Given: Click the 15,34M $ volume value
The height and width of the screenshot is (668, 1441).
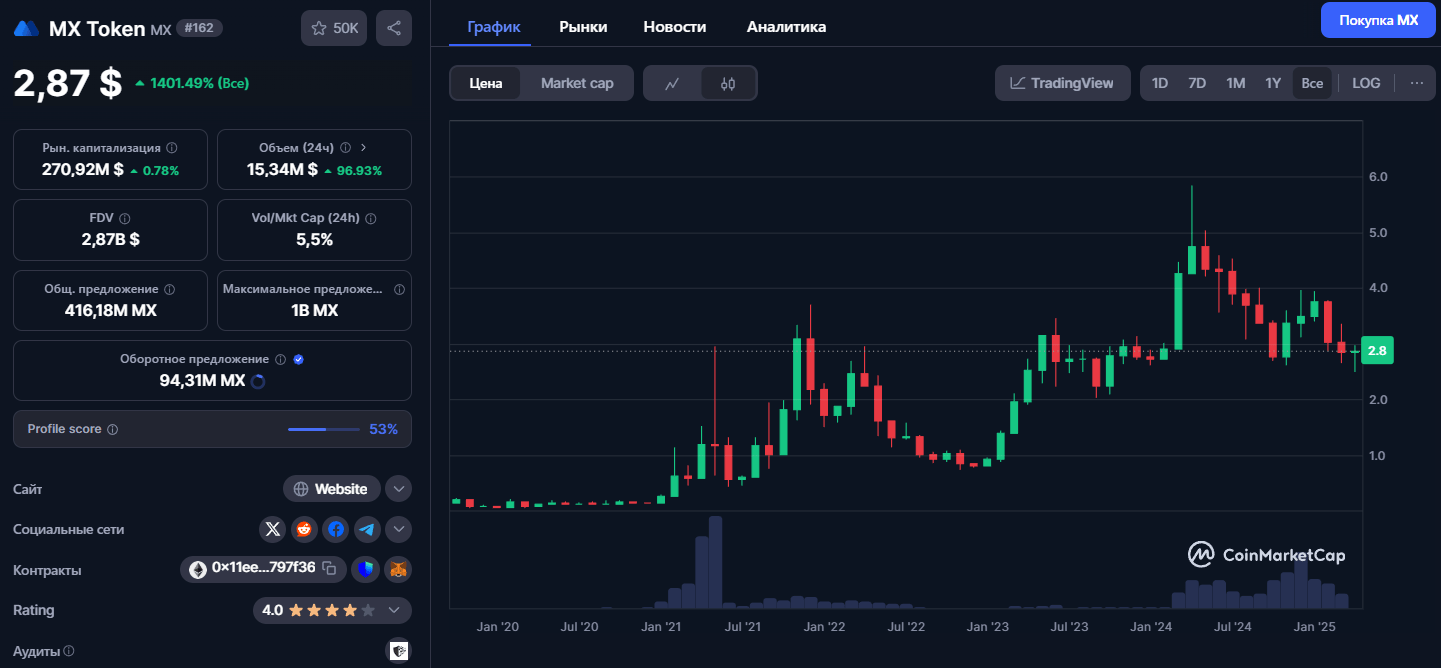Looking at the screenshot, I should coord(282,170).
